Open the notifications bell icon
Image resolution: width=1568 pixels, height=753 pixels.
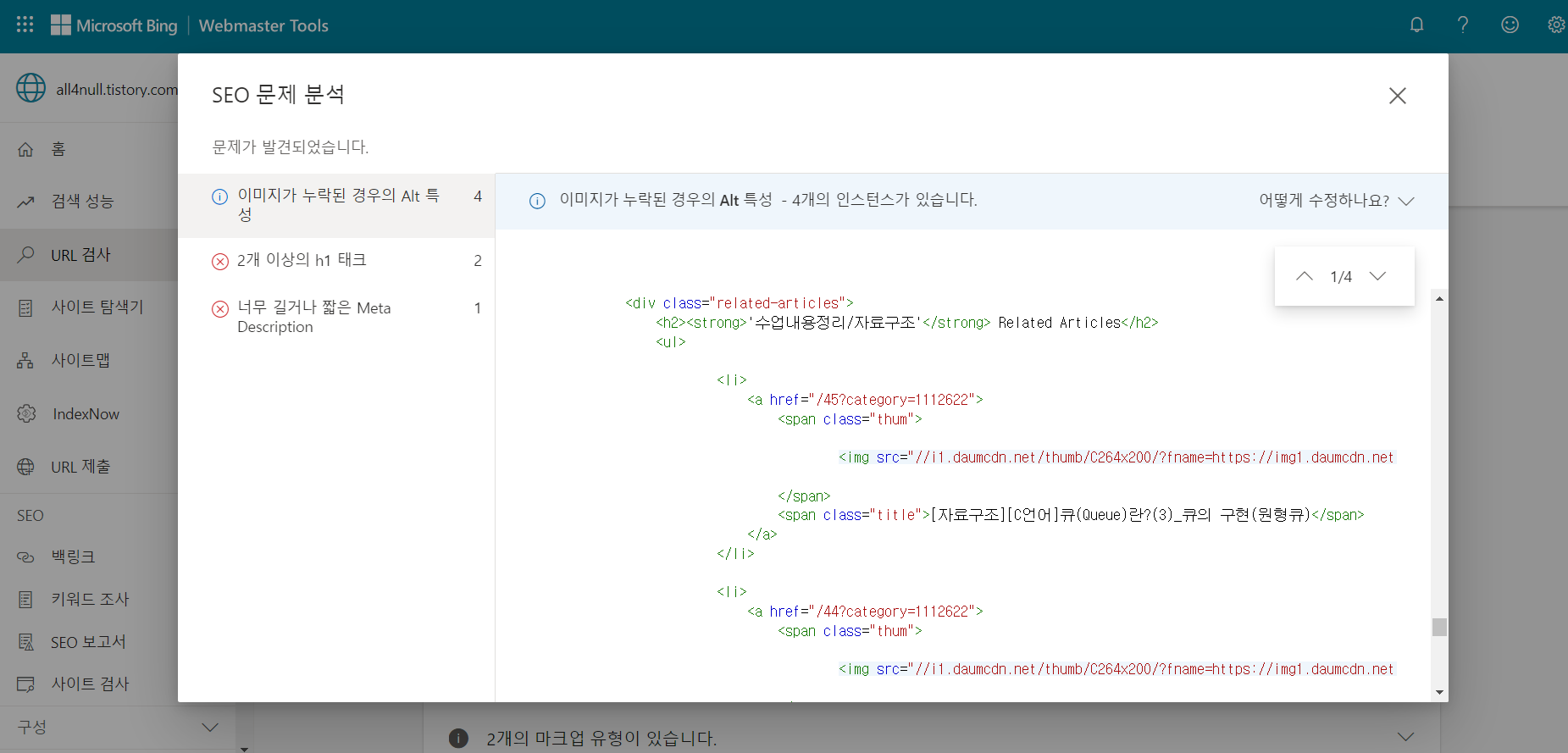1416,25
